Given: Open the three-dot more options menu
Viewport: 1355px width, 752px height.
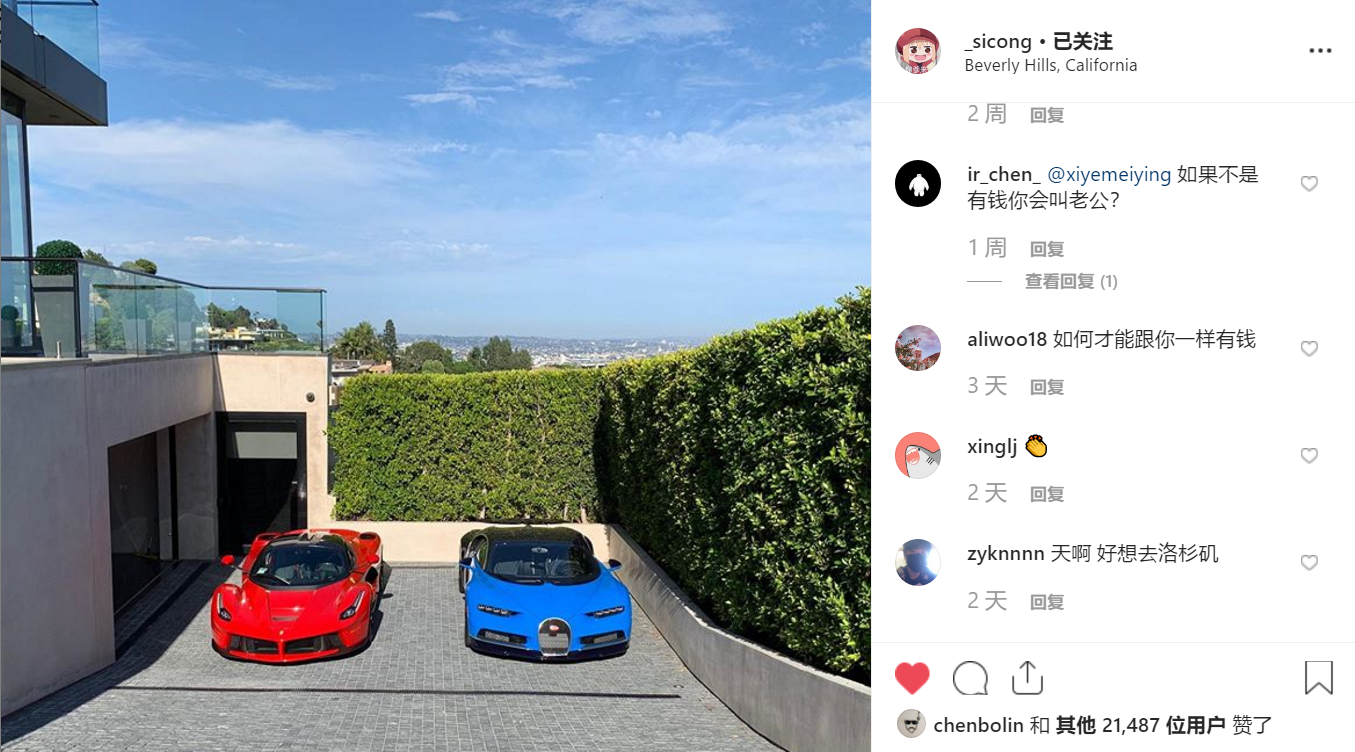Looking at the screenshot, I should (x=1320, y=52).
